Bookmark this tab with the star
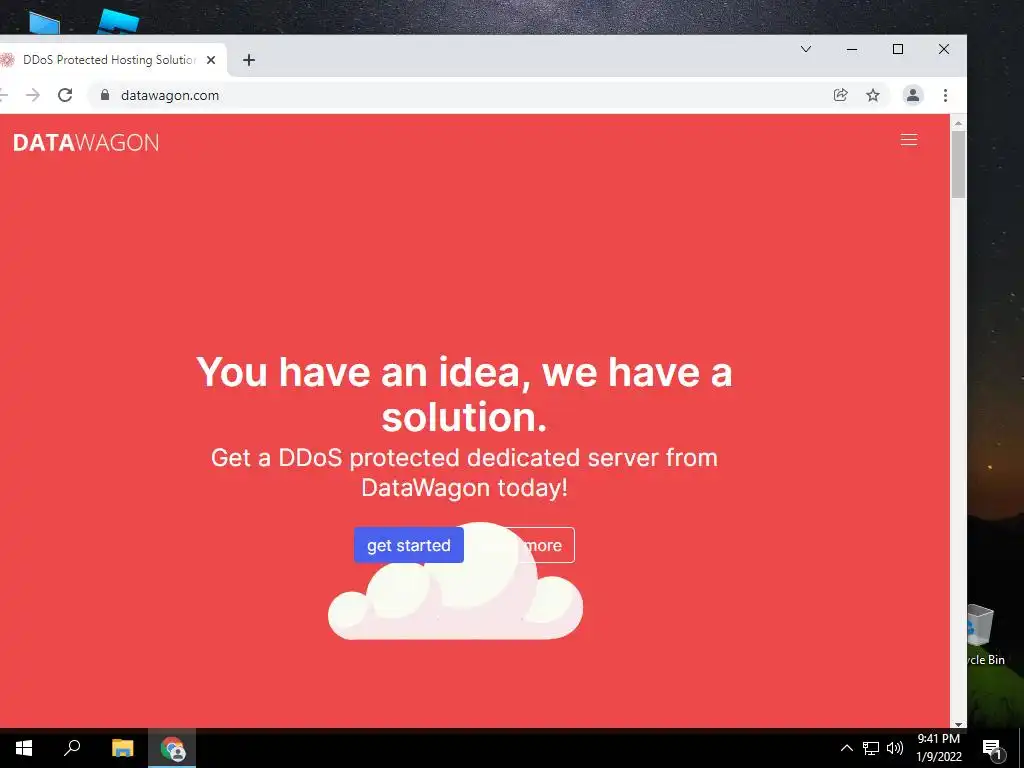1024x768 pixels. coord(872,95)
